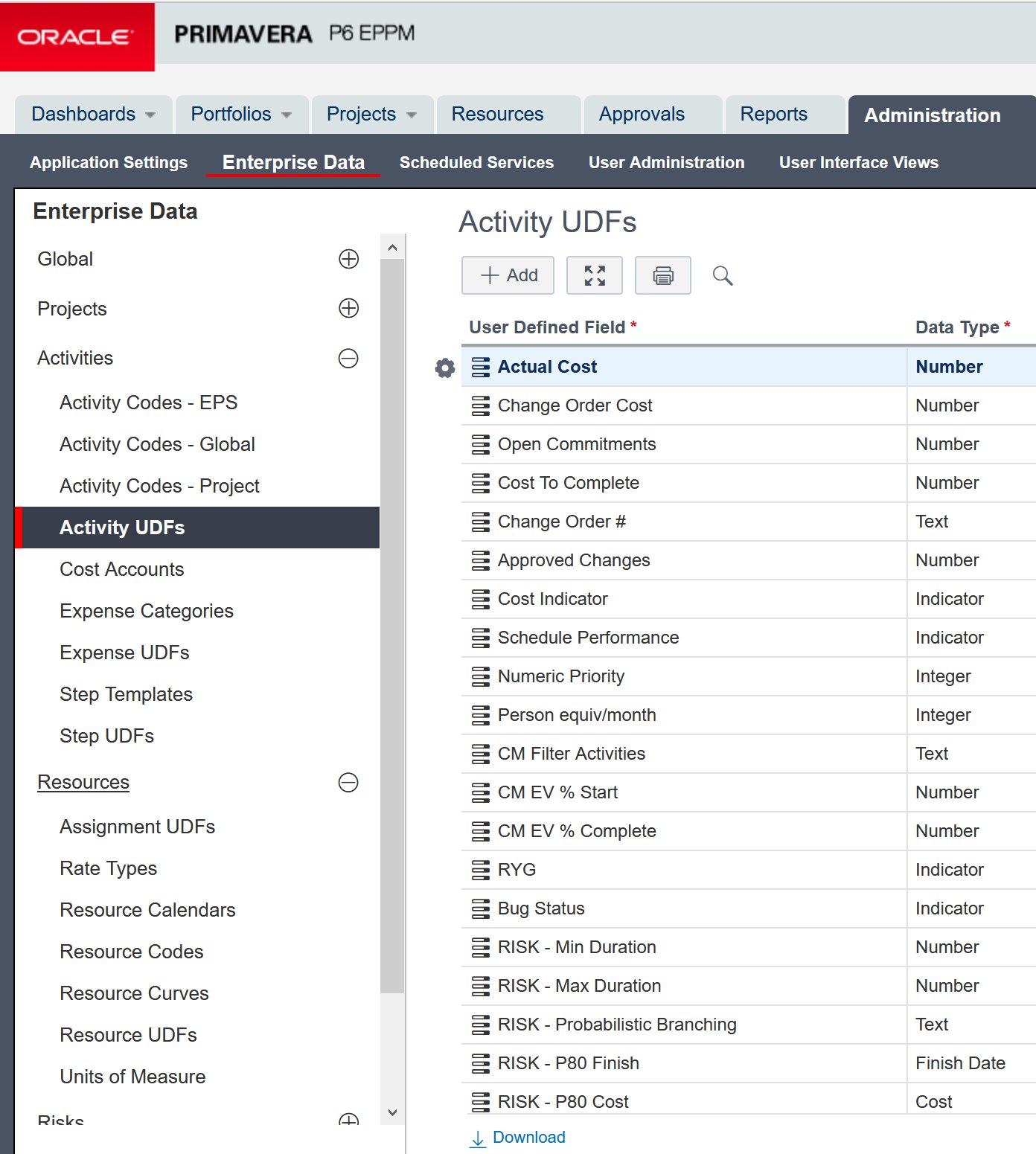The image size is (1036, 1154).
Task: Open the Portfolios dropdown menu
Action: (x=241, y=115)
